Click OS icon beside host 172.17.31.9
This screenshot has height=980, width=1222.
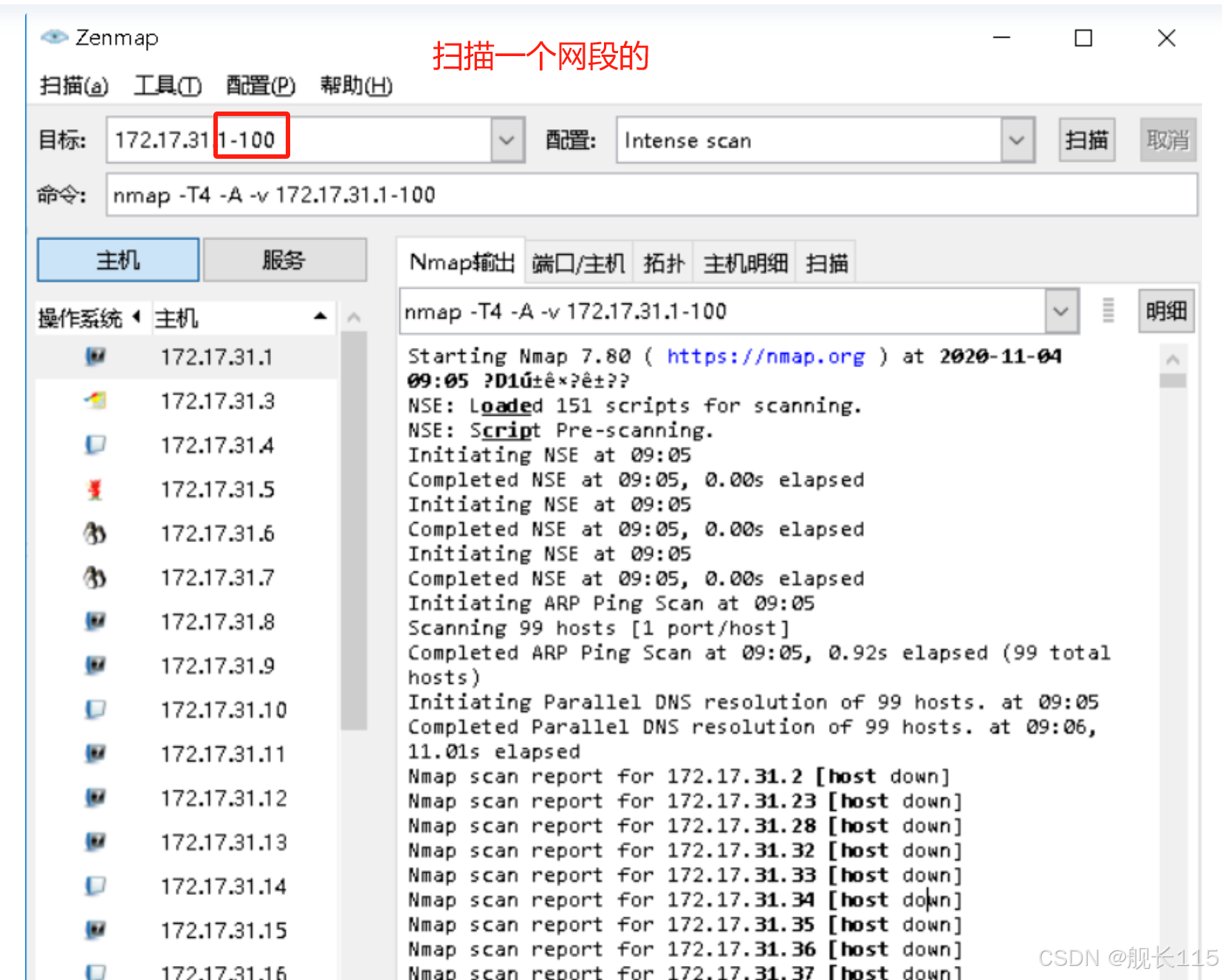click(x=95, y=665)
